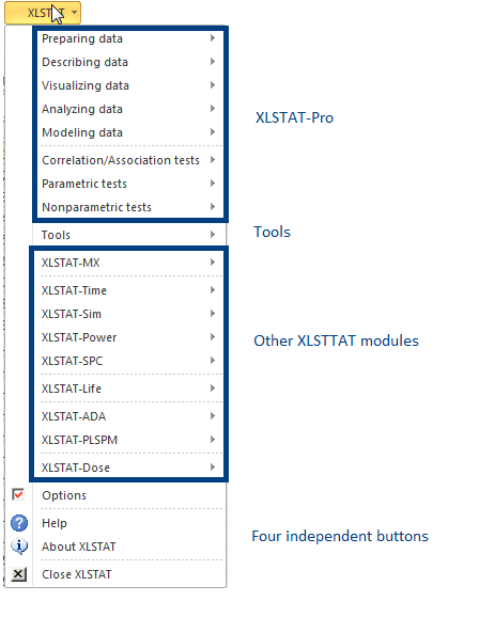Image resolution: width=478 pixels, height=617 pixels.
Task: Click the Options red checkmark icon
Action: click(18, 494)
